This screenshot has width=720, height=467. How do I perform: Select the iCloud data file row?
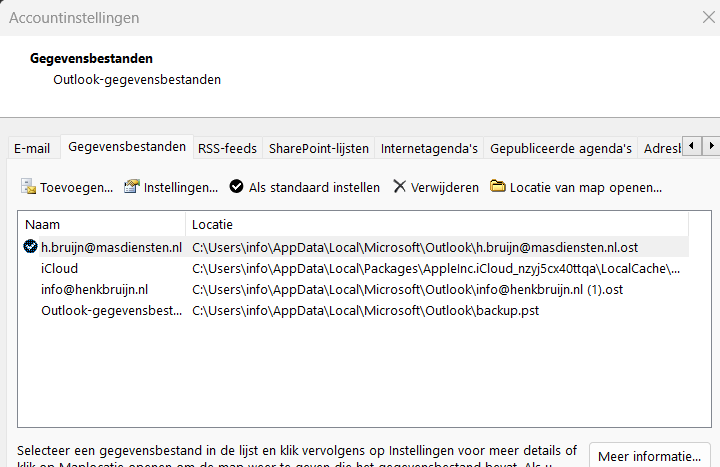[x=354, y=268]
